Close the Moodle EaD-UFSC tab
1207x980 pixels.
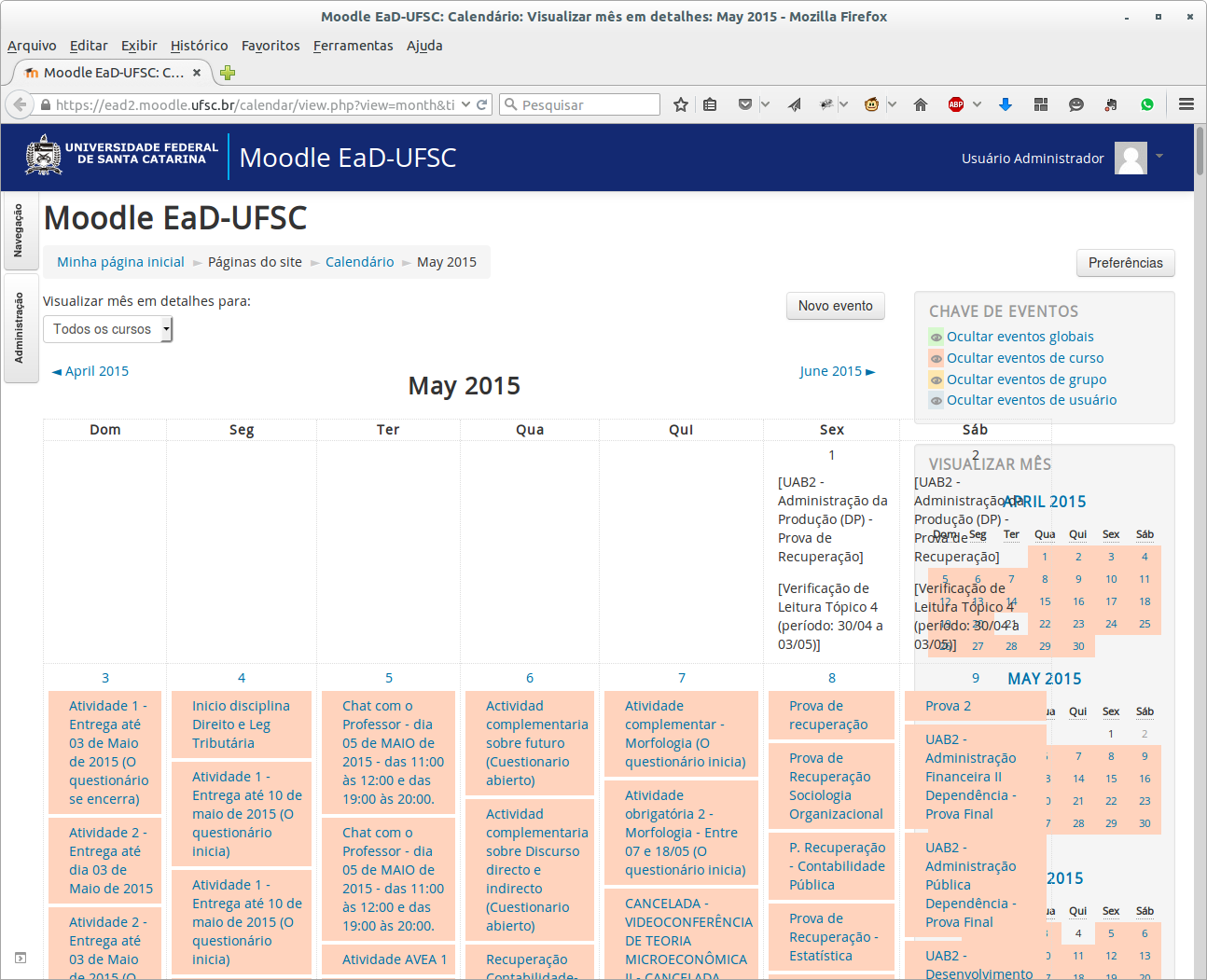197,73
